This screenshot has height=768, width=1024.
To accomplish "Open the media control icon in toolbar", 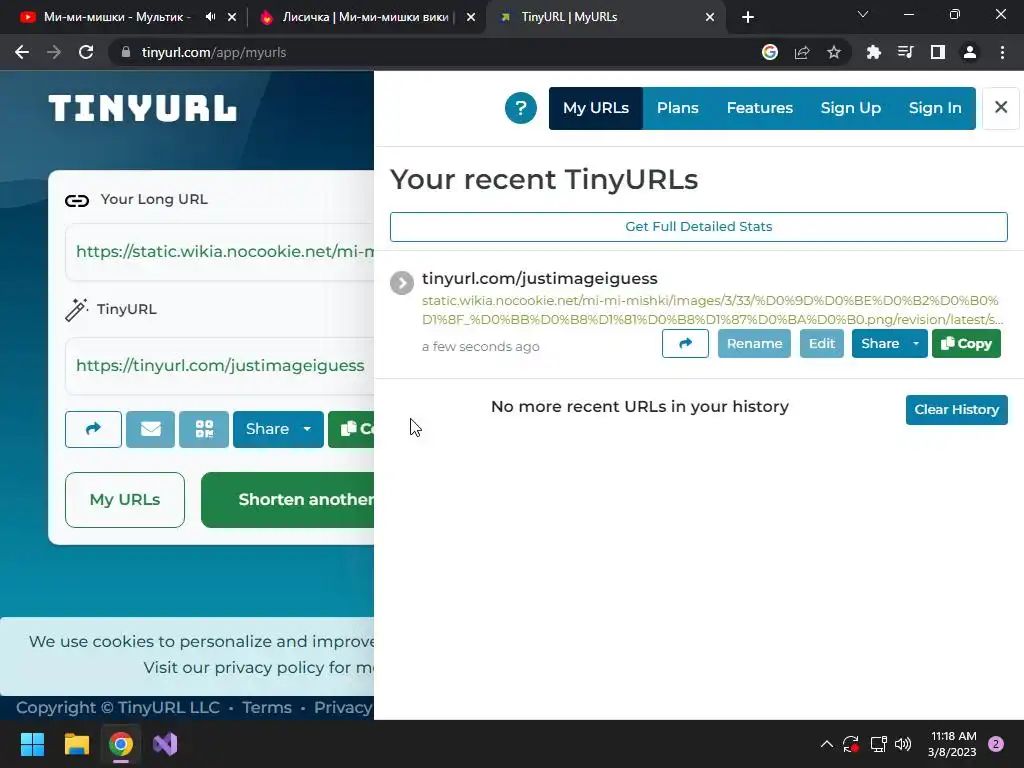I will click(905, 52).
